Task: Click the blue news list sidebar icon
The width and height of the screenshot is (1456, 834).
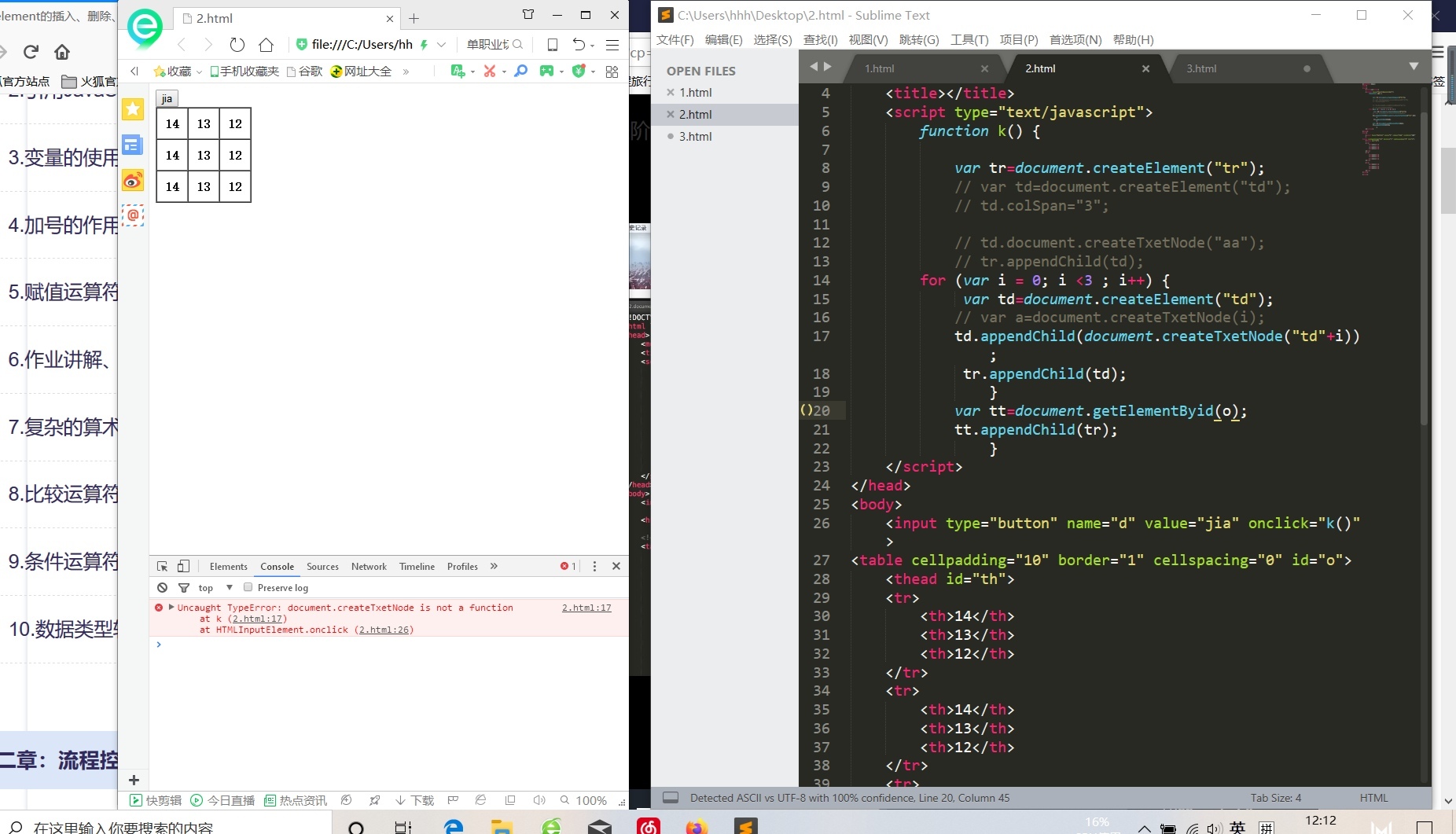Action: (x=133, y=145)
